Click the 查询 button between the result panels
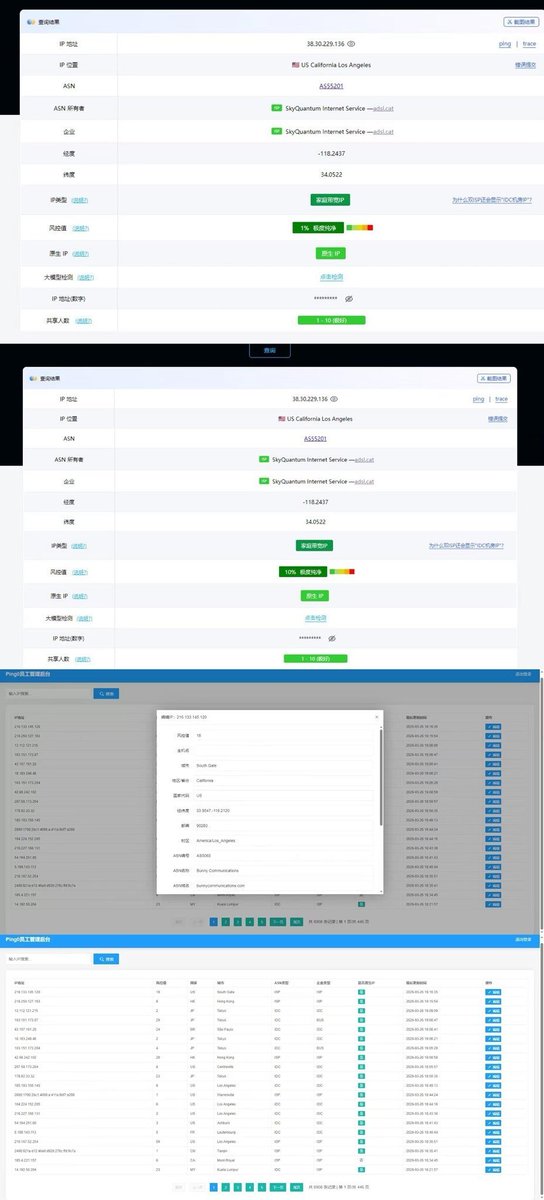The image size is (544, 1200). point(269,351)
